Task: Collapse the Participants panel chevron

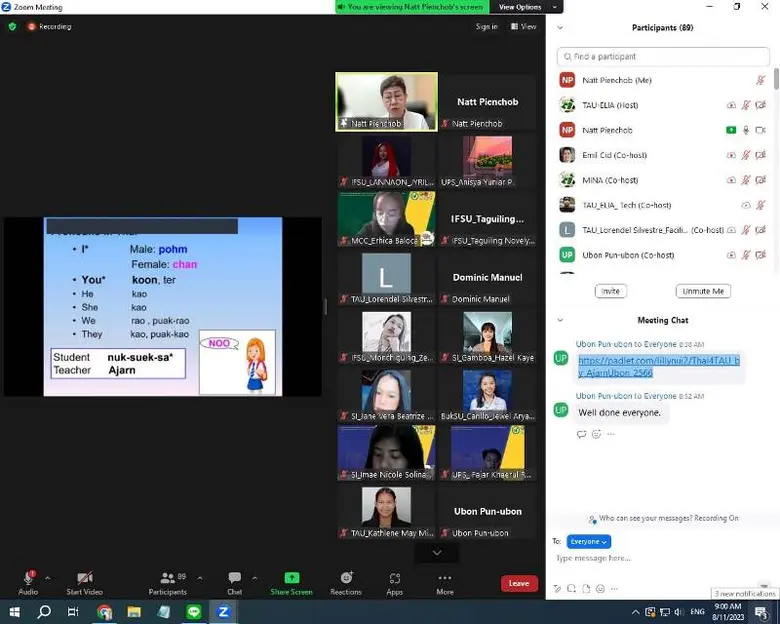Action: click(560, 28)
